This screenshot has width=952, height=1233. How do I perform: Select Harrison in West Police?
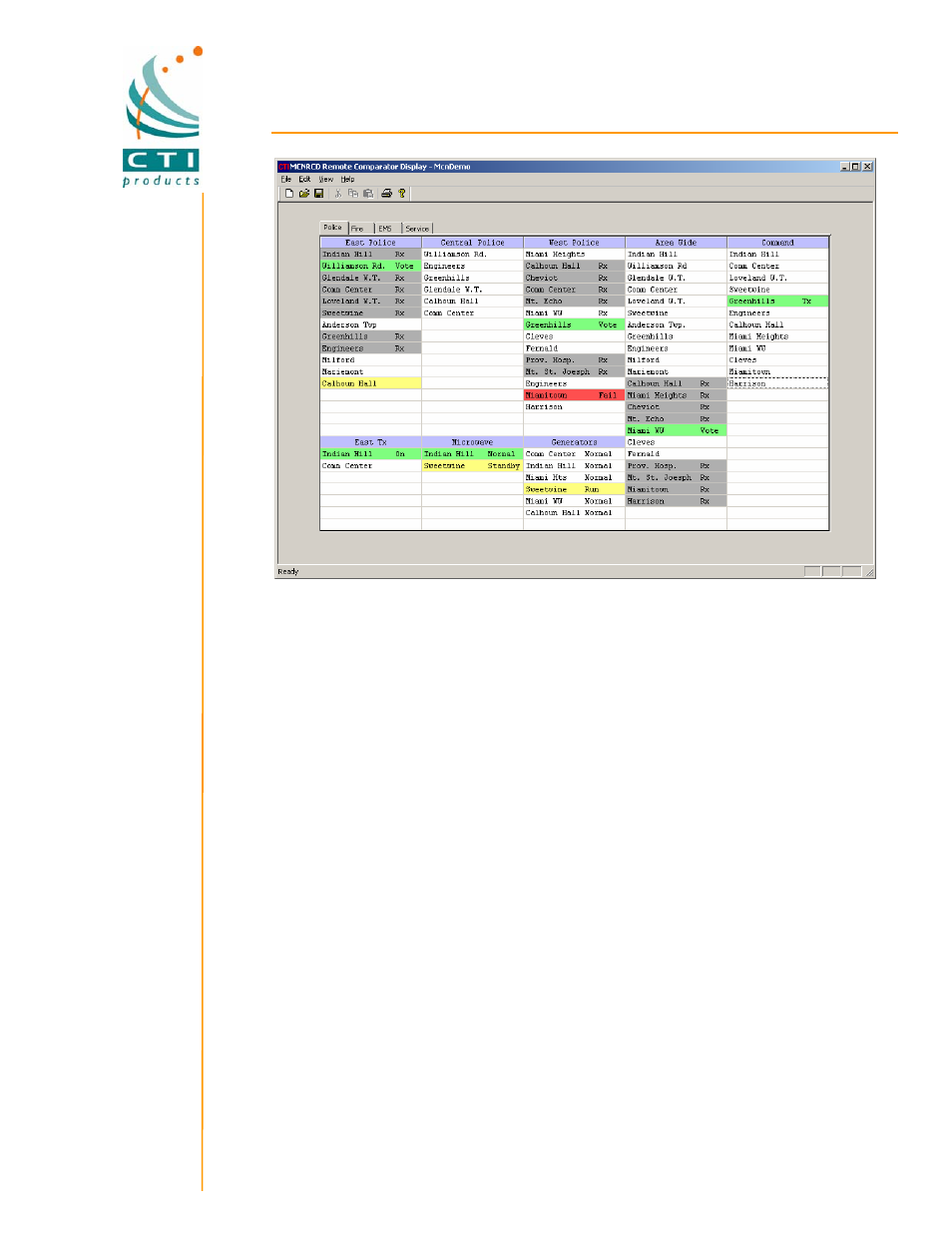tap(574, 407)
